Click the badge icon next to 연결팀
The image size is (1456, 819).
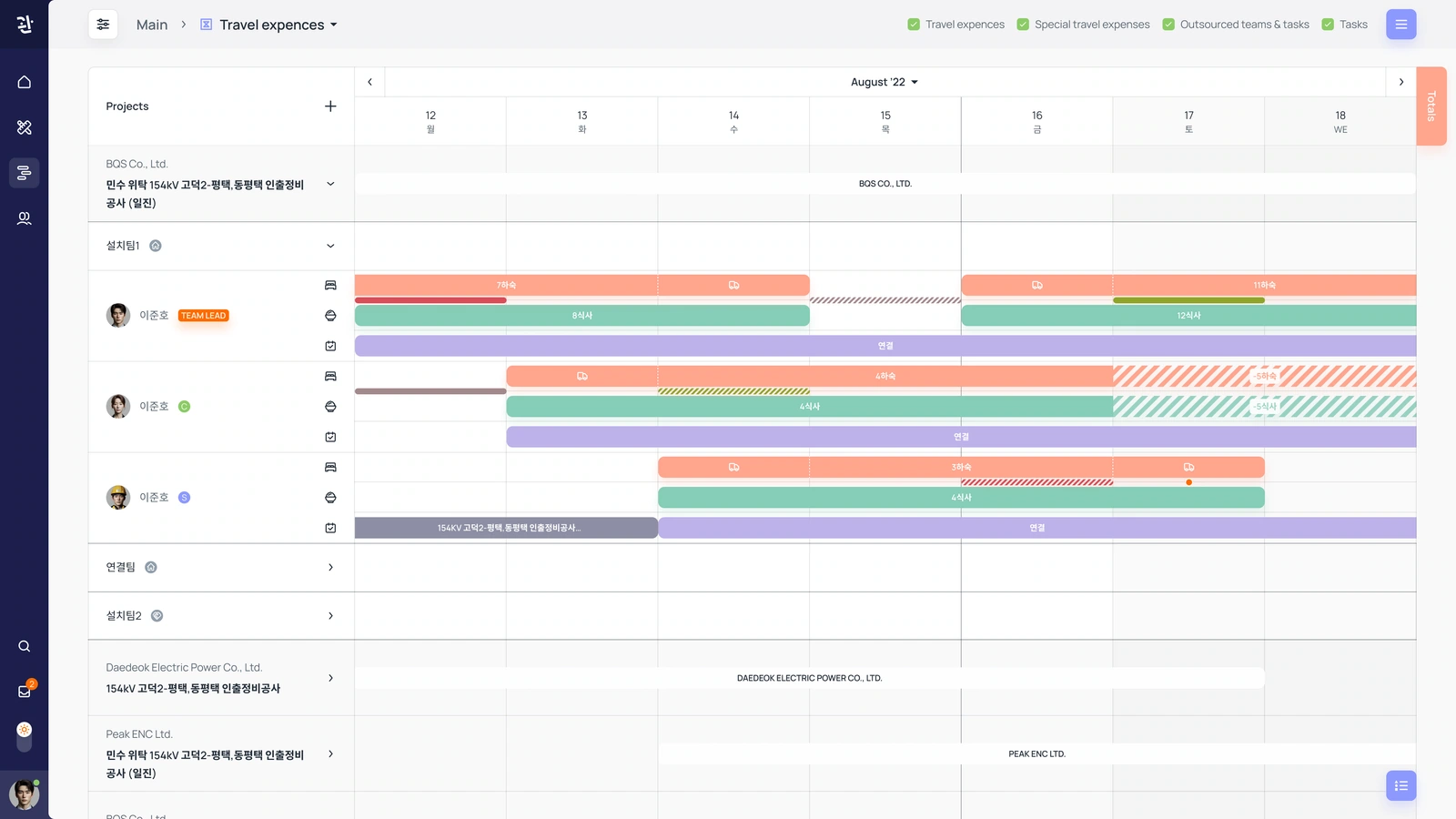[x=151, y=568]
